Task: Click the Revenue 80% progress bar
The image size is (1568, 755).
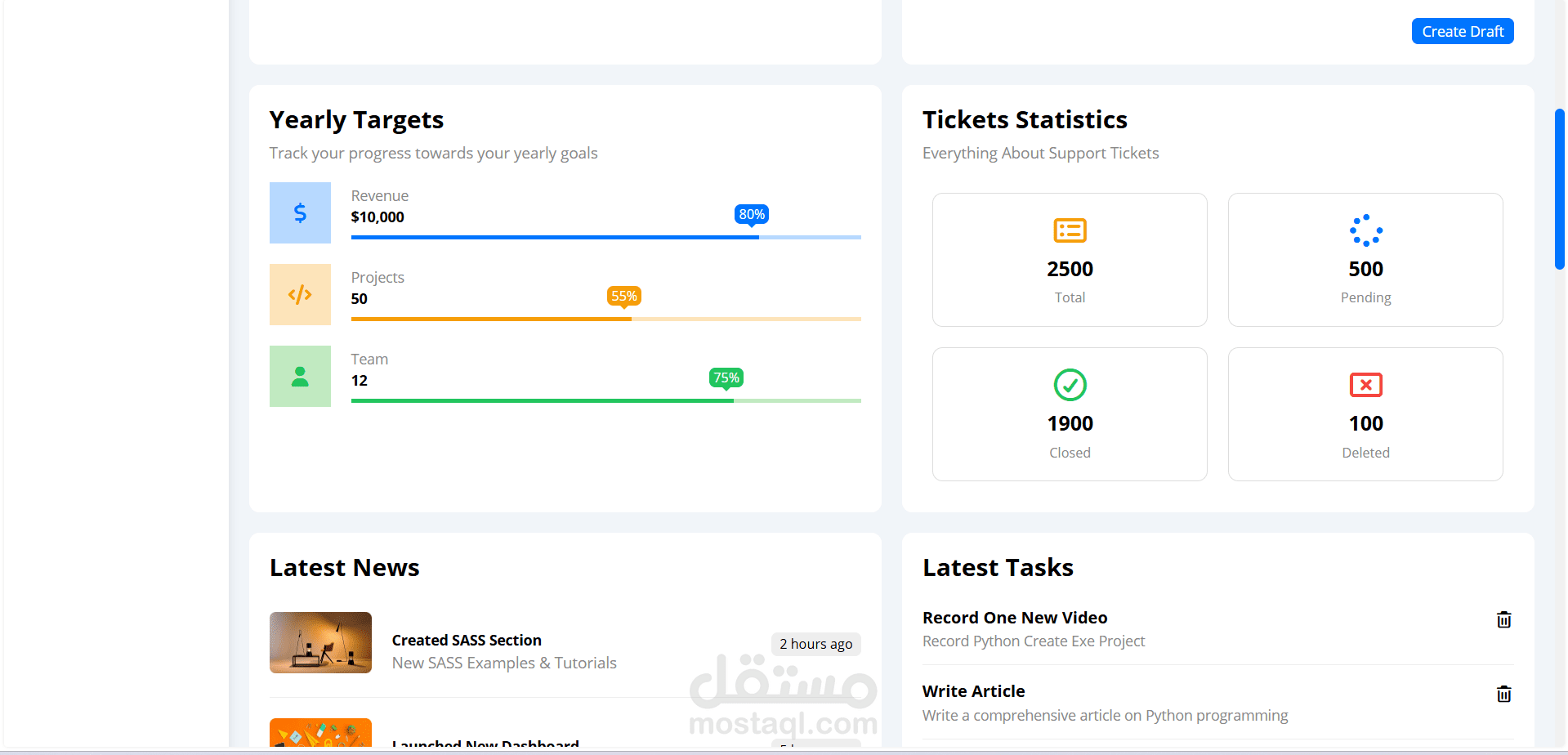Action: point(605,237)
